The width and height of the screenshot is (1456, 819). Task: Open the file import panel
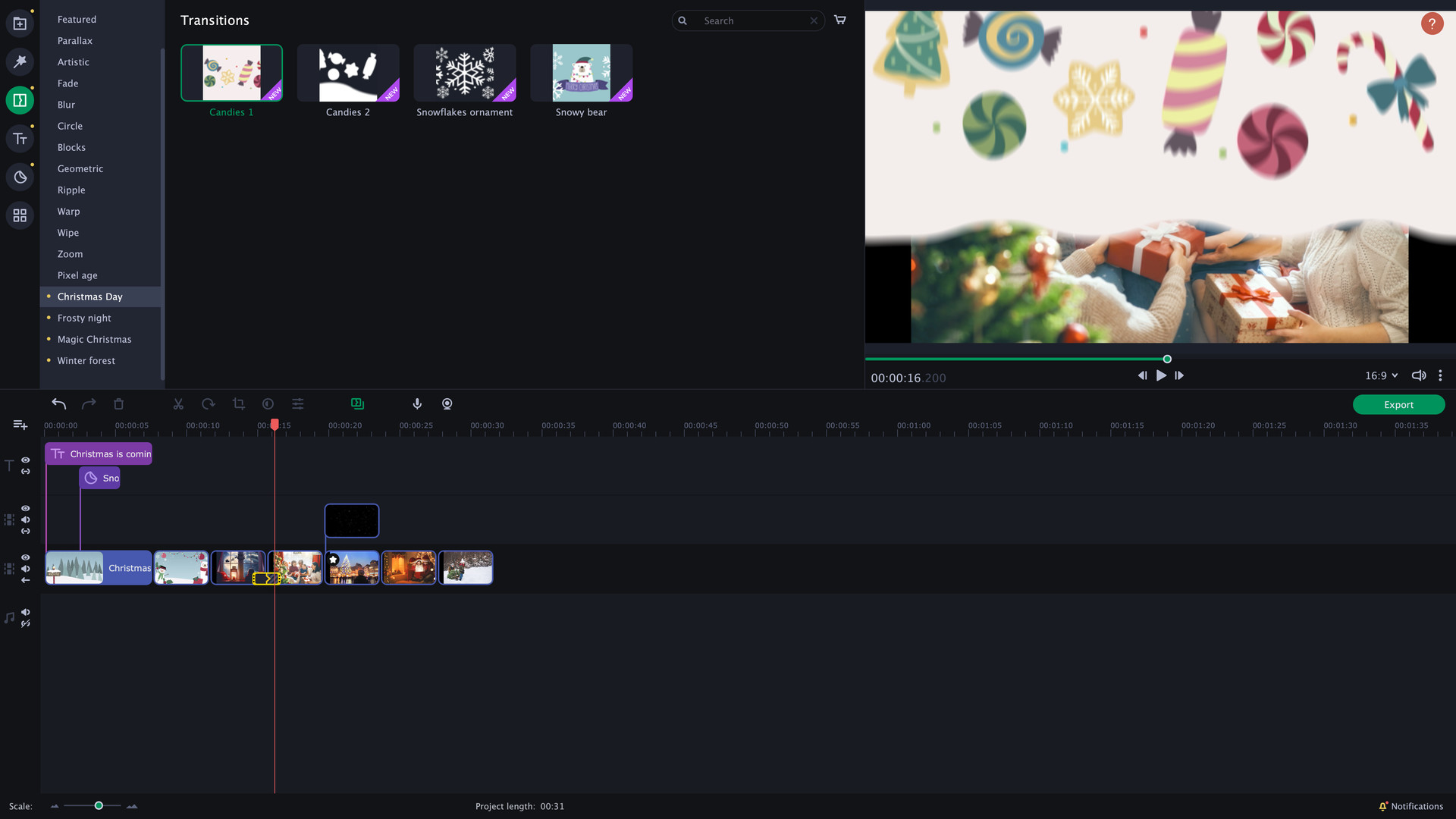click(x=20, y=23)
